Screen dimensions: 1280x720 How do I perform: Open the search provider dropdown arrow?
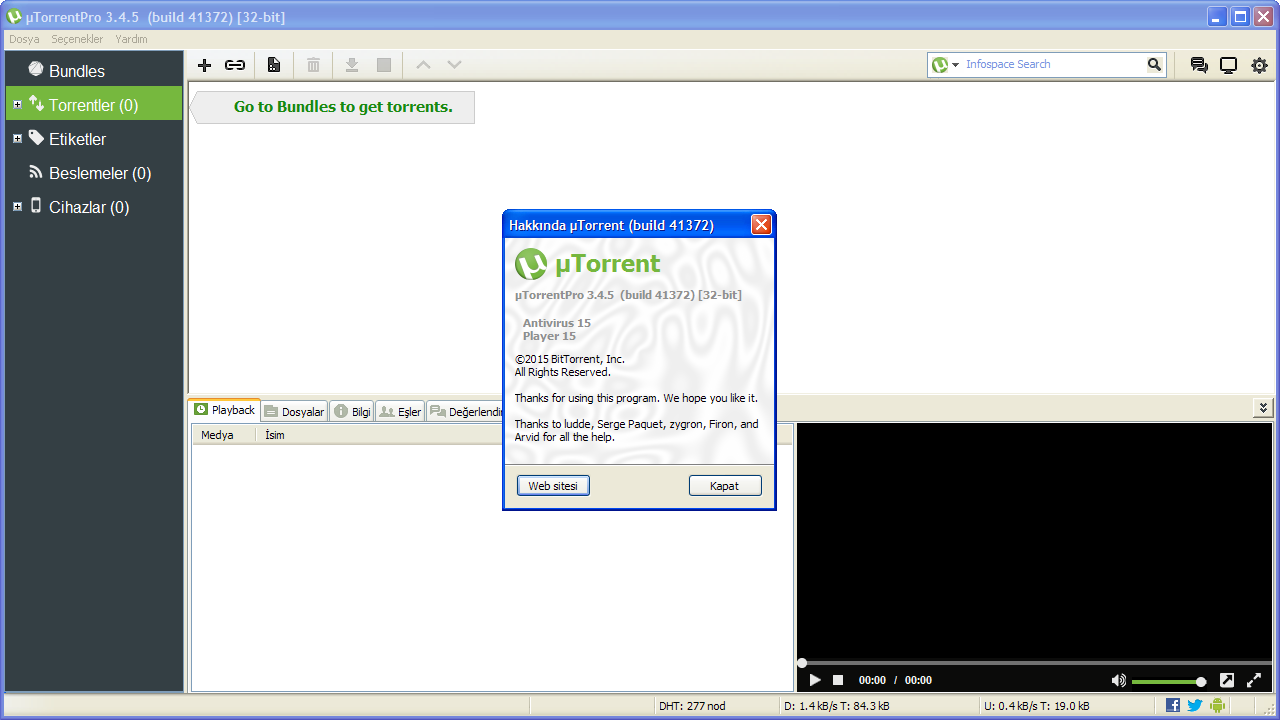click(955, 65)
